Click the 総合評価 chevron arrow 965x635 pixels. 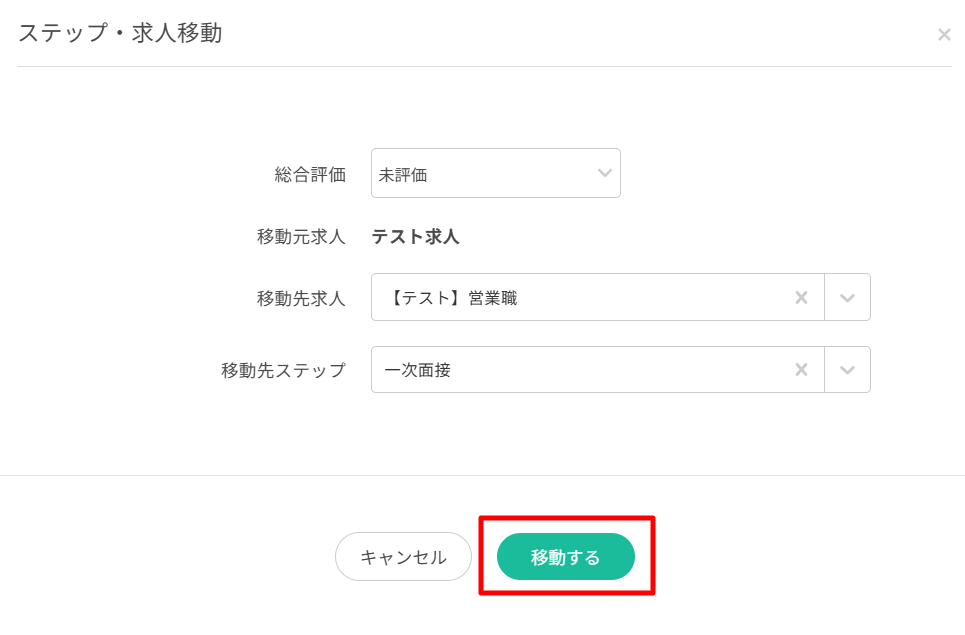(x=604, y=173)
